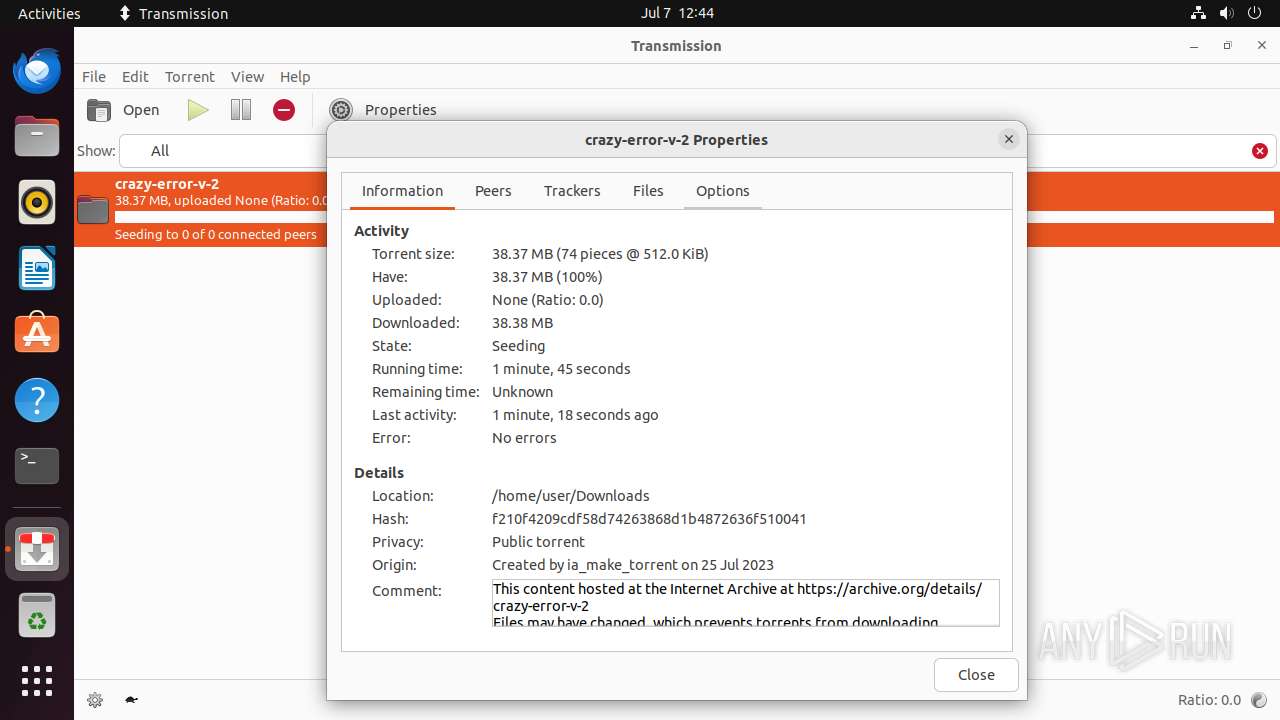Open the Transmission app menu in the top bar
This screenshot has height=720, width=1280.
click(x=174, y=13)
